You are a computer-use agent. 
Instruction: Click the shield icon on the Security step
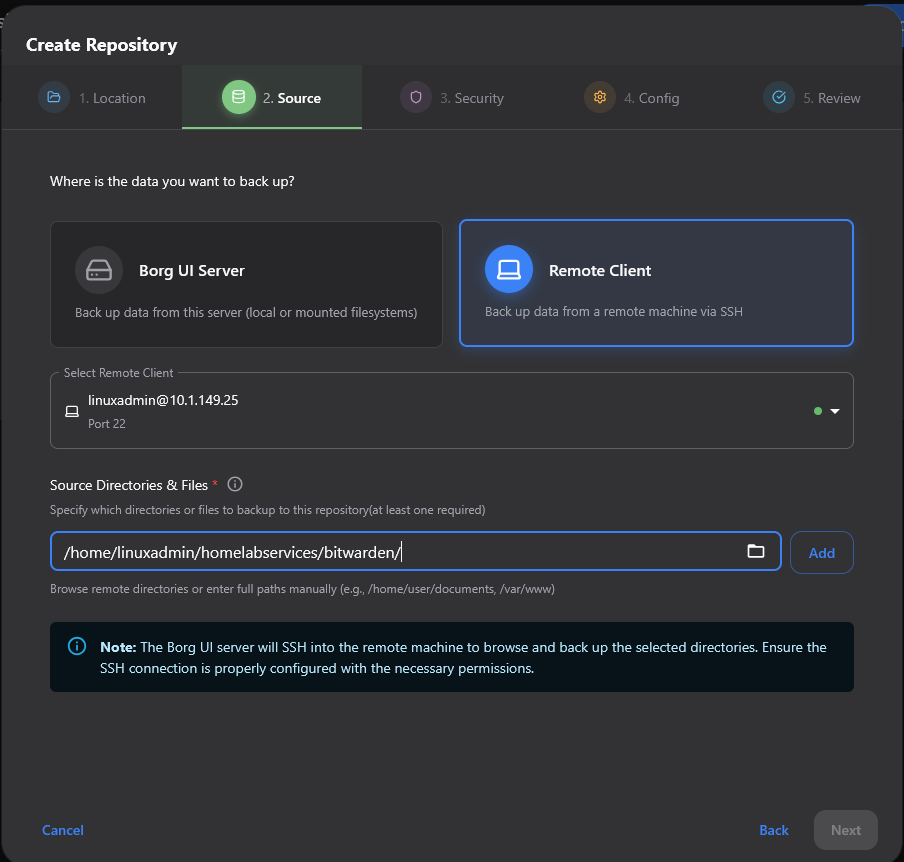(416, 97)
